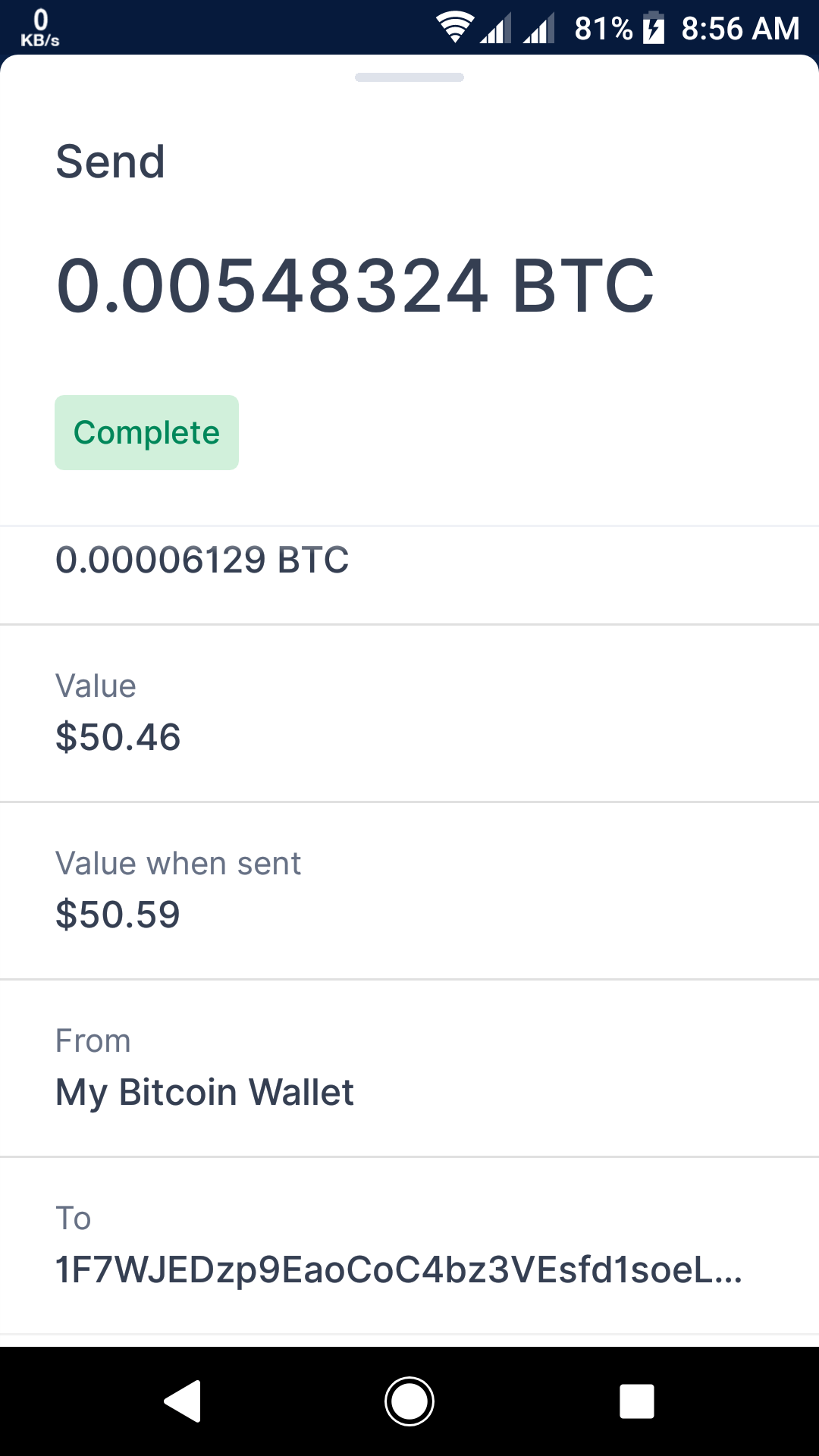Tap the KB/s network speed indicator
This screenshot has width=819, height=1456.
pyautogui.click(x=40, y=28)
